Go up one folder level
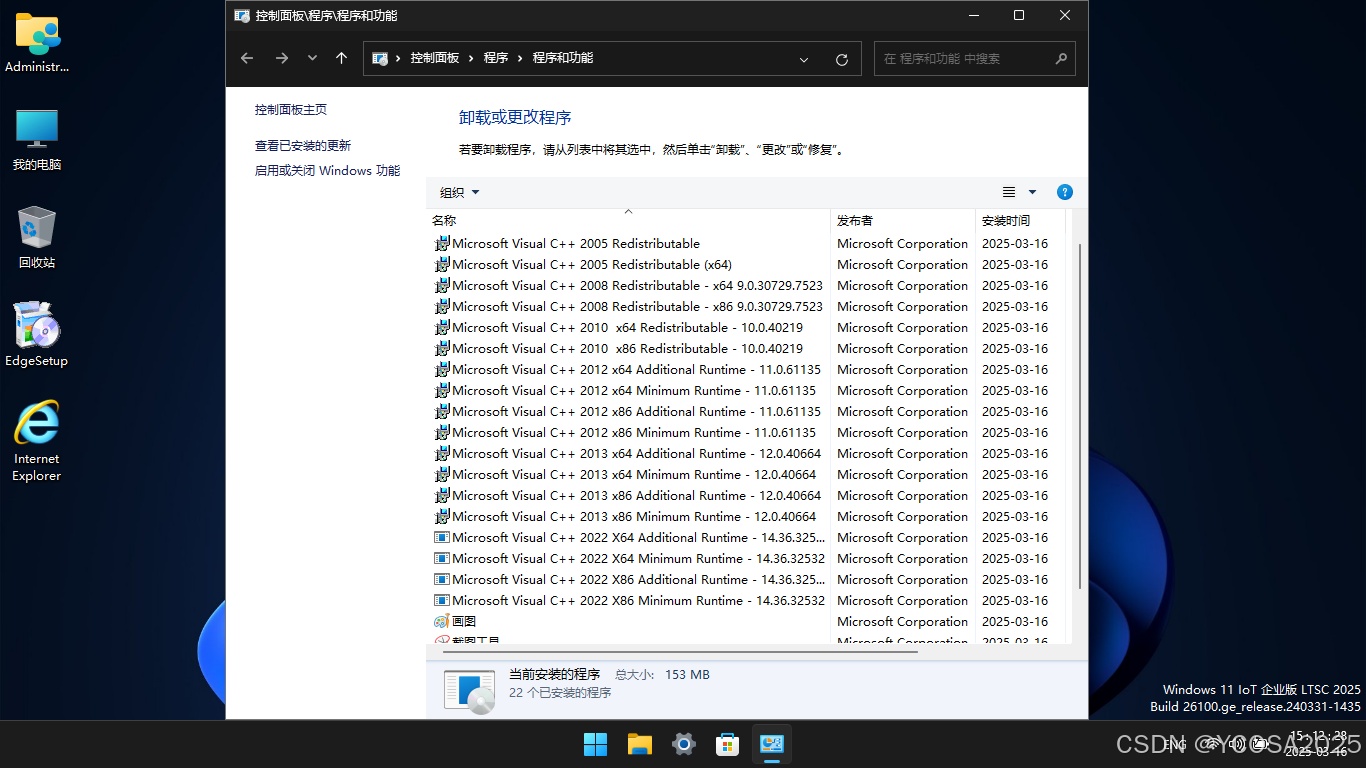Viewport: 1366px width, 768px height. pyautogui.click(x=341, y=59)
